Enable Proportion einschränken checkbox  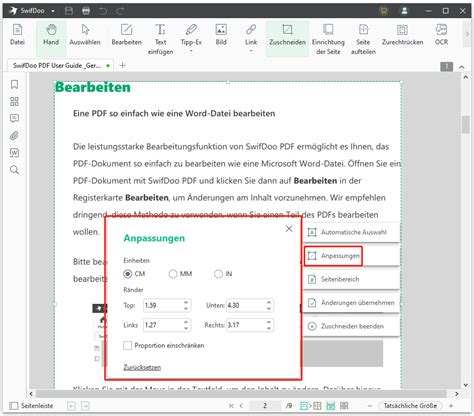point(127,345)
